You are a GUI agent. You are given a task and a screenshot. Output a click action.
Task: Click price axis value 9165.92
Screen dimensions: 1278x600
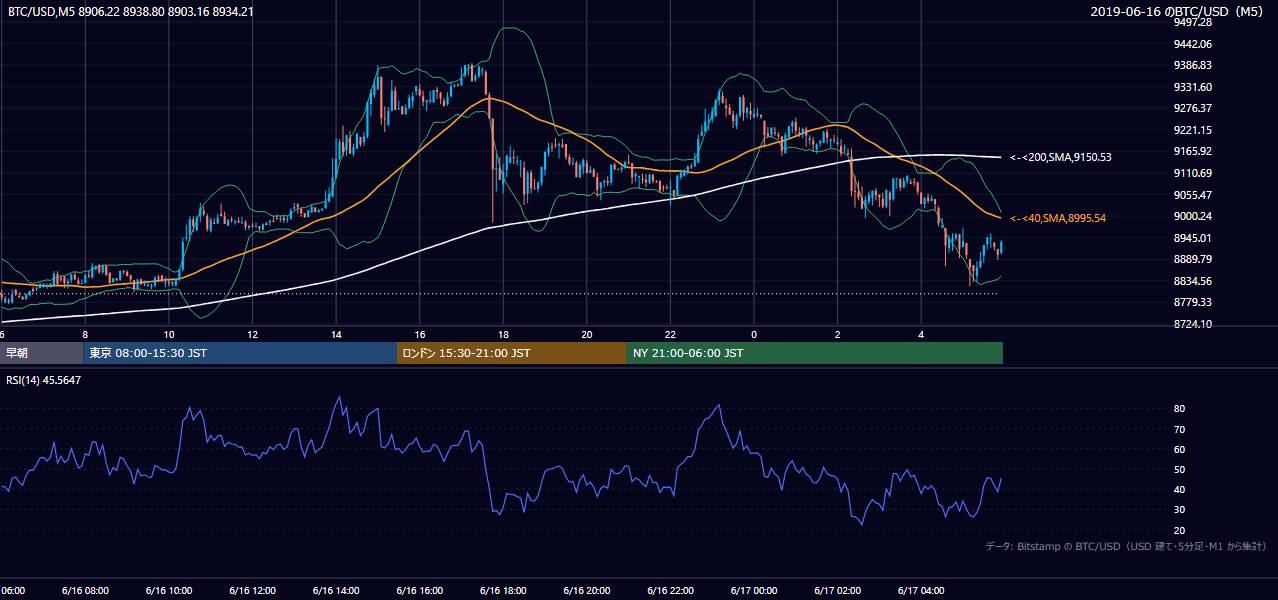[1193, 151]
